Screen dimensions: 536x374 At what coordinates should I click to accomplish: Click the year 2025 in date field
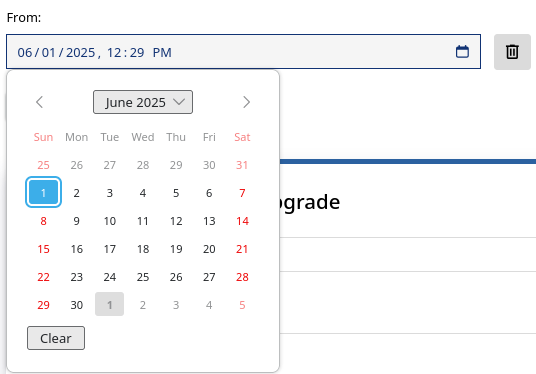(x=80, y=53)
